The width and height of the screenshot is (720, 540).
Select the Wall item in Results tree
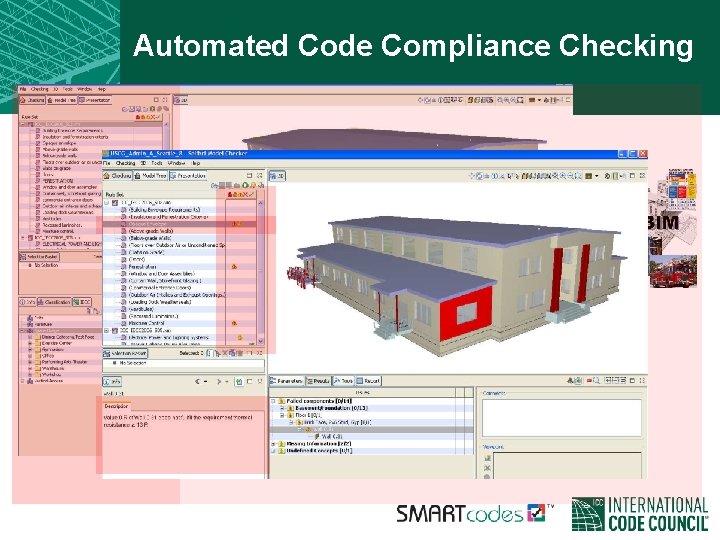click(332, 437)
